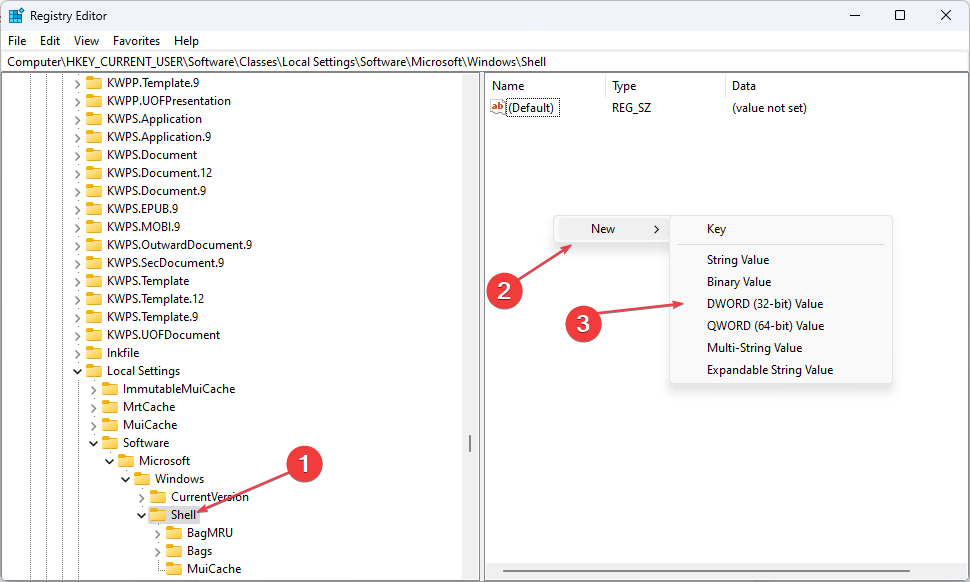Collapse the Windows key
970x582 pixels.
pyautogui.click(x=126, y=479)
